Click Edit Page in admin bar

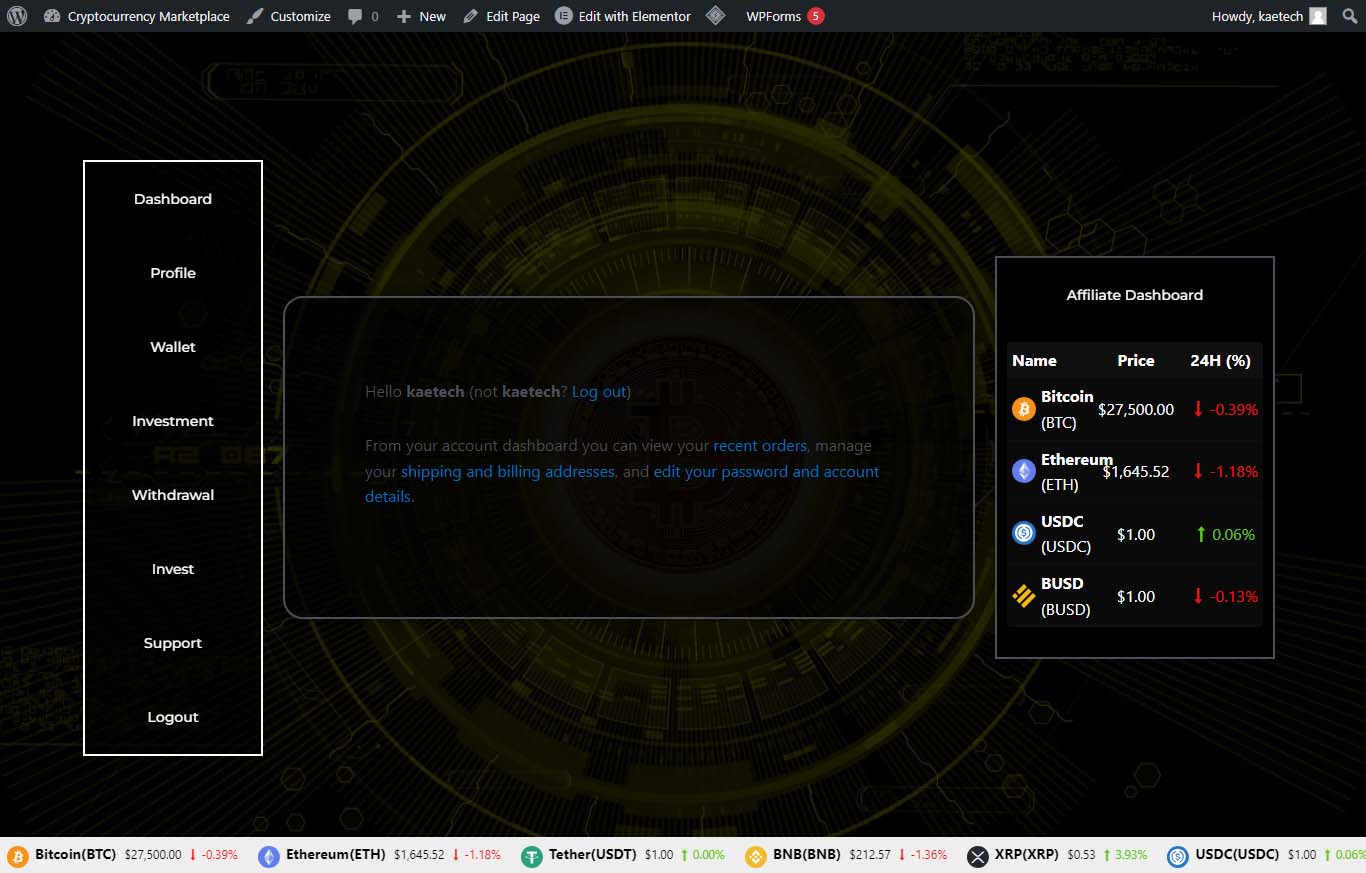(x=501, y=16)
